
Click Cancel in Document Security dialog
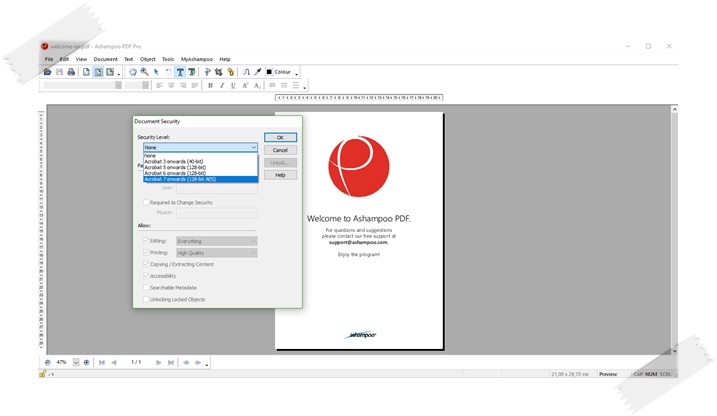pos(280,150)
